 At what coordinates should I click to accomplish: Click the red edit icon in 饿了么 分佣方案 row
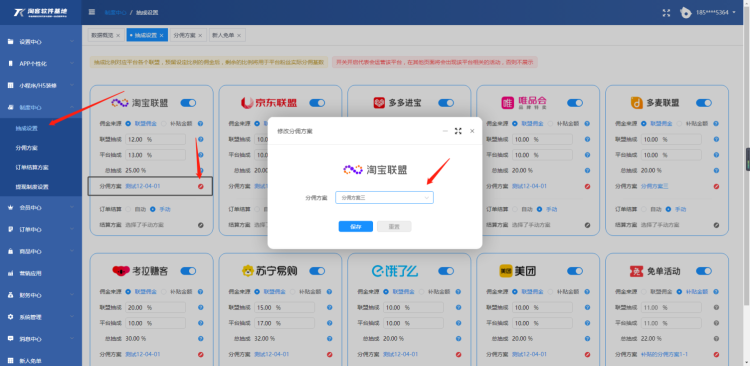(x=458, y=355)
